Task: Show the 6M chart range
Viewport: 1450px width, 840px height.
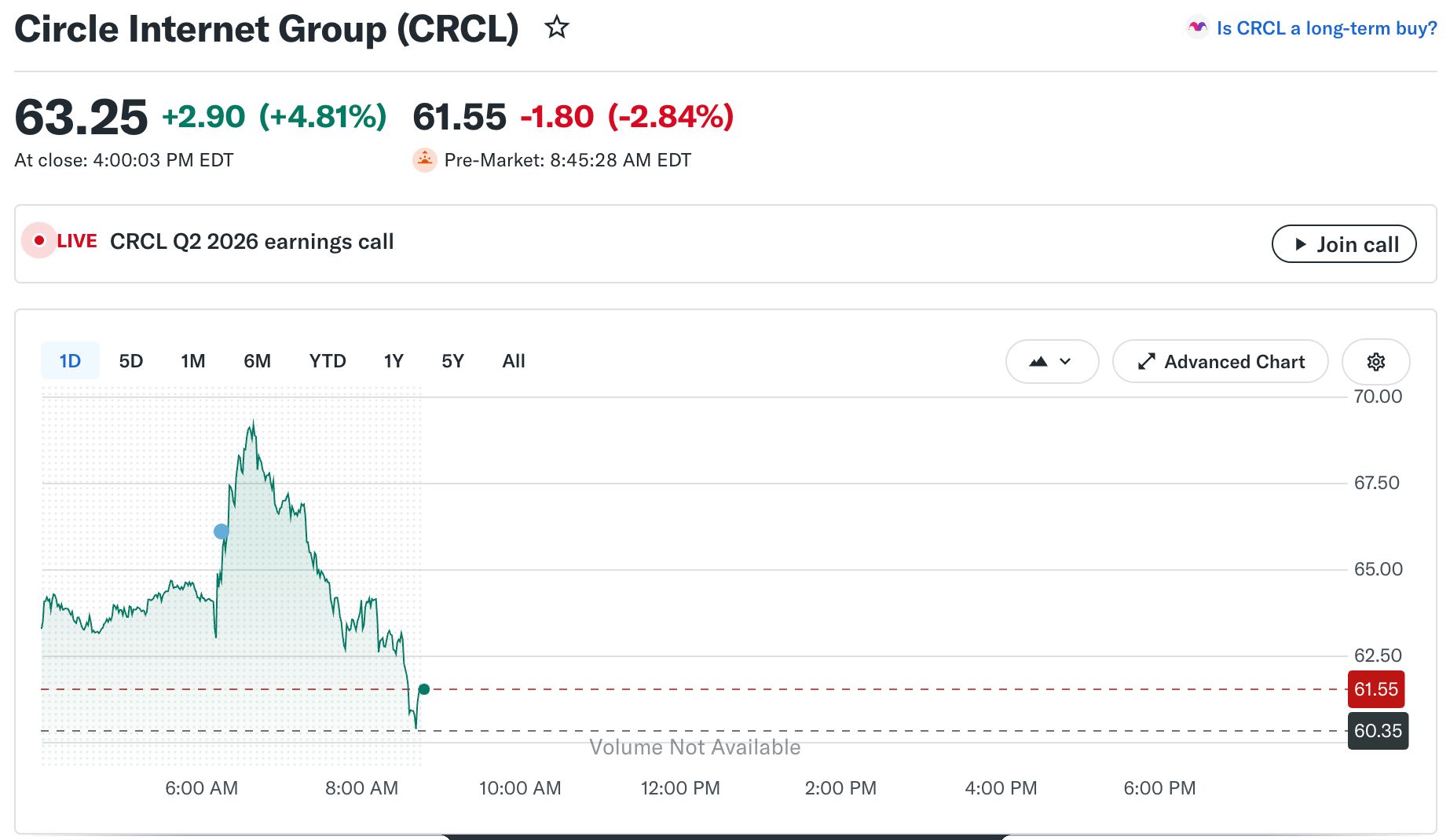Action: pos(257,361)
